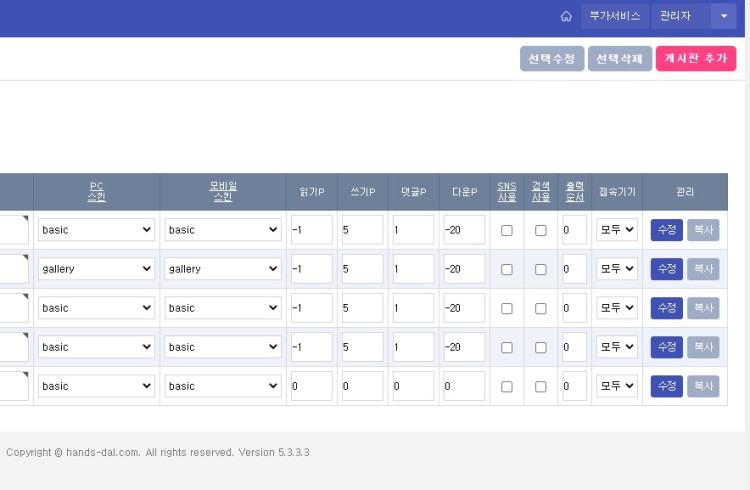Open the admin account dropdown arrow
The image size is (750, 490).
coord(723,17)
